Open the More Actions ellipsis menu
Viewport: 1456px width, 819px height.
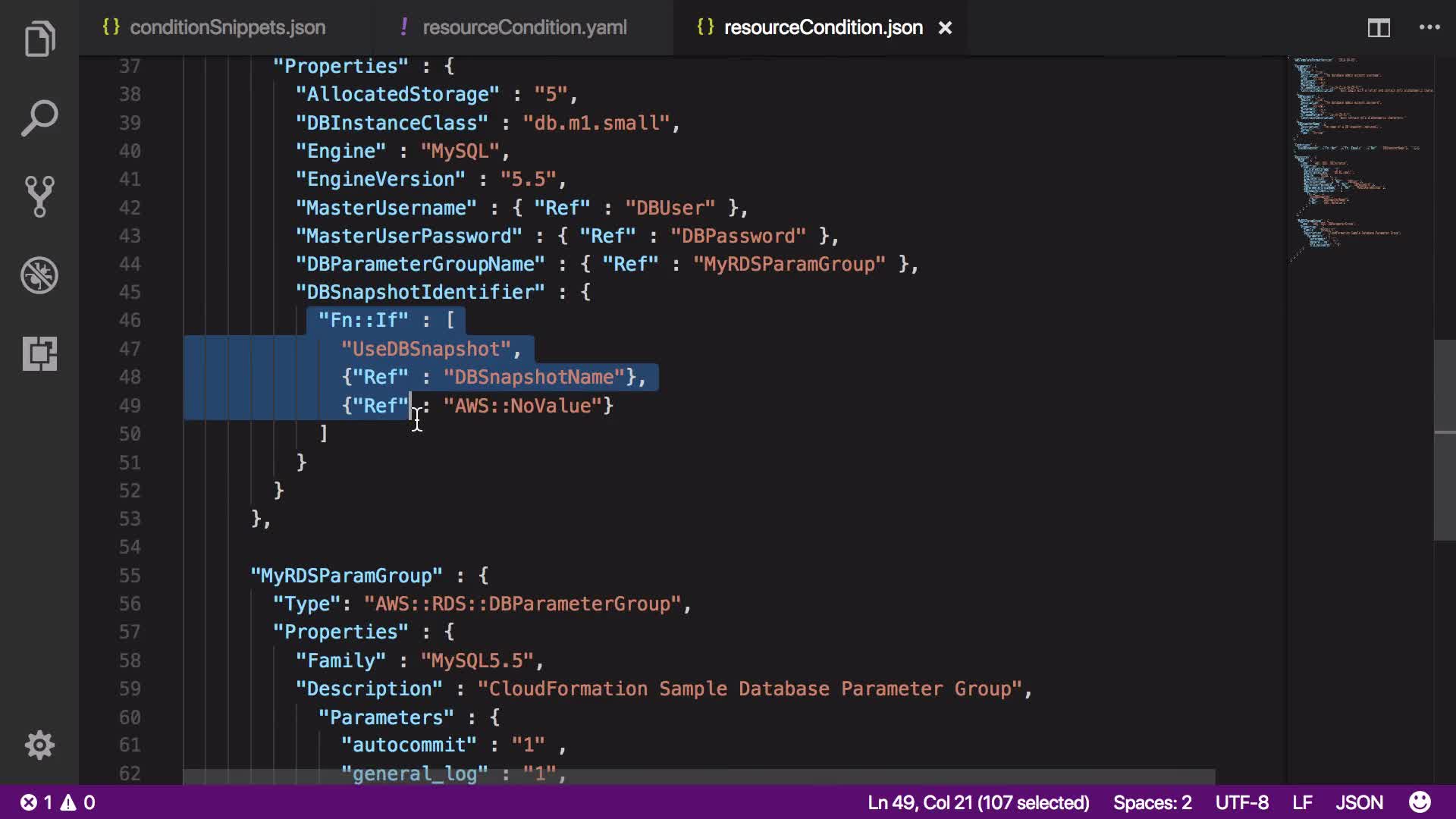pos(1429,27)
